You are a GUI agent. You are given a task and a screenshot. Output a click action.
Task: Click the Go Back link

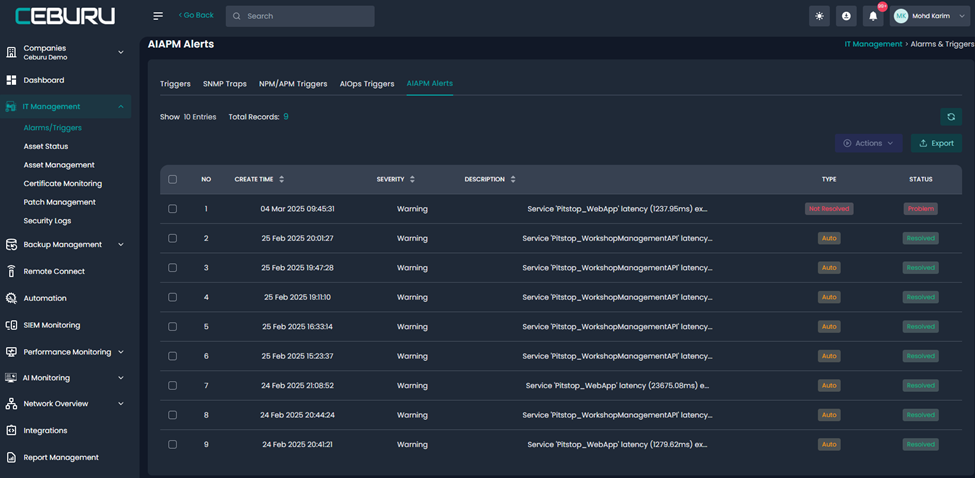(x=196, y=15)
